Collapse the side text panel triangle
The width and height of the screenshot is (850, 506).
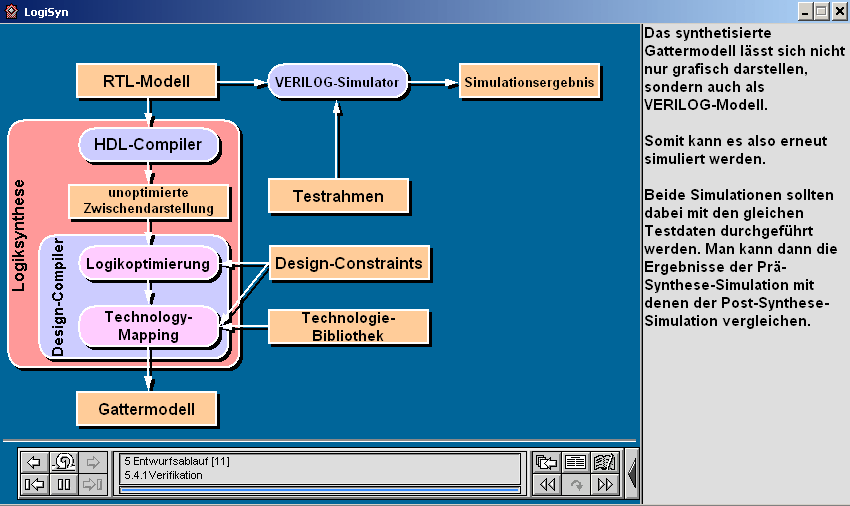click(x=632, y=473)
